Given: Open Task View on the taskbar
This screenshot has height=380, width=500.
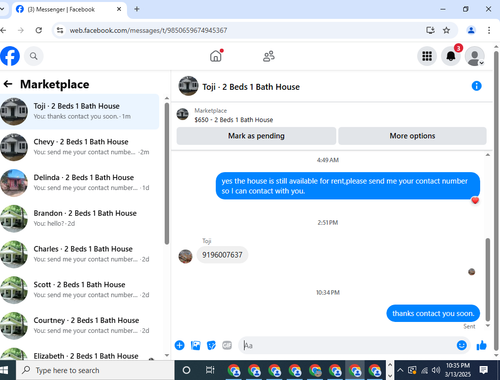Looking at the screenshot, I should point(210,370).
